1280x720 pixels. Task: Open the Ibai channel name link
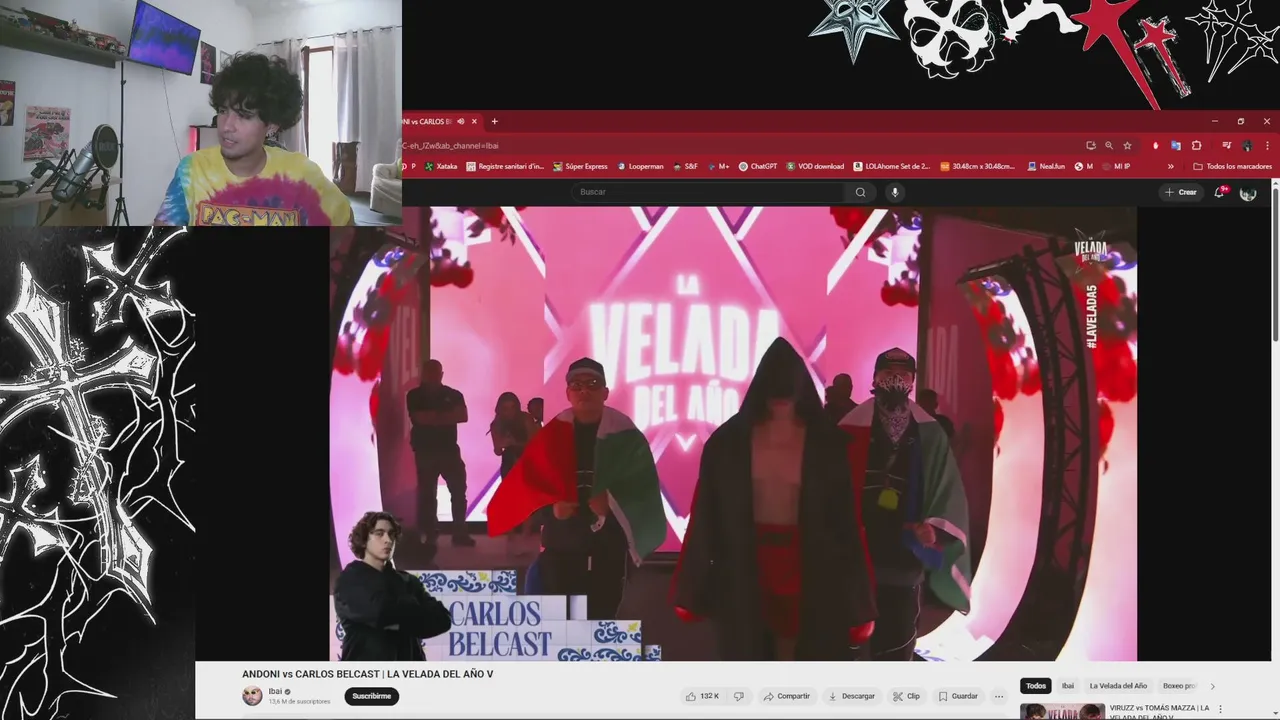tap(275, 691)
